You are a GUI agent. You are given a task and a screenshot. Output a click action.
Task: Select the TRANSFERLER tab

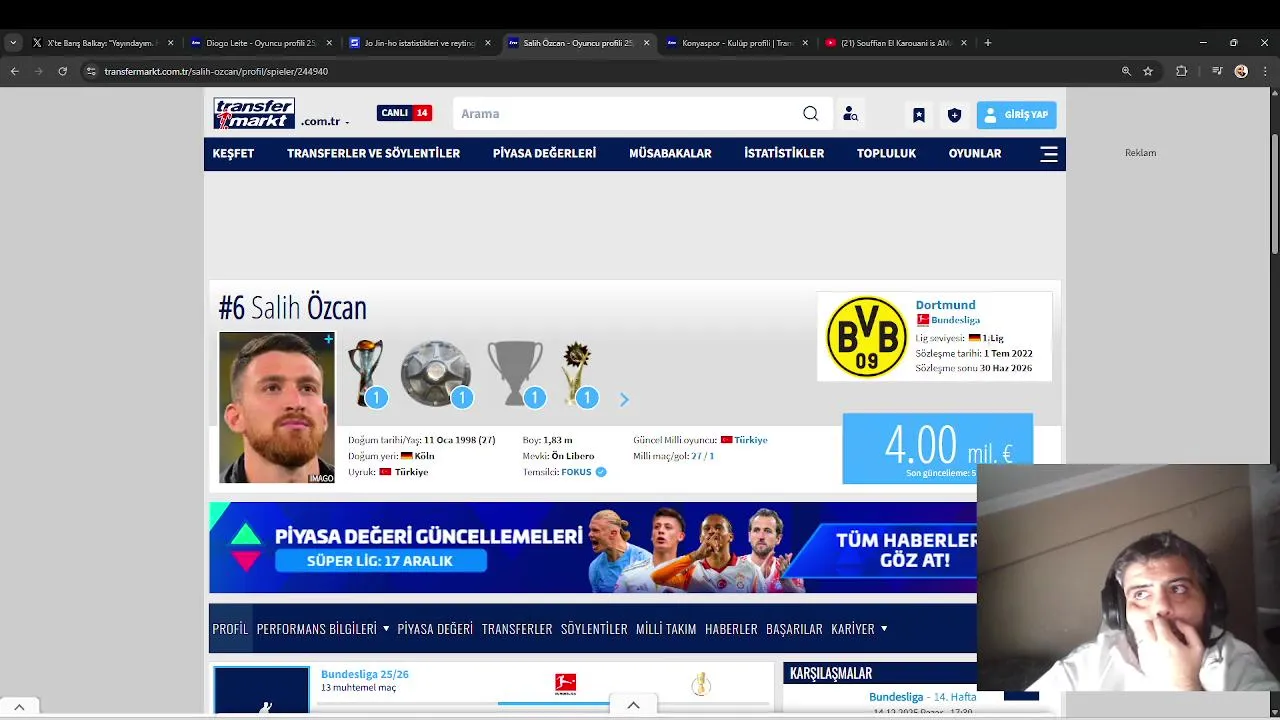click(x=517, y=629)
